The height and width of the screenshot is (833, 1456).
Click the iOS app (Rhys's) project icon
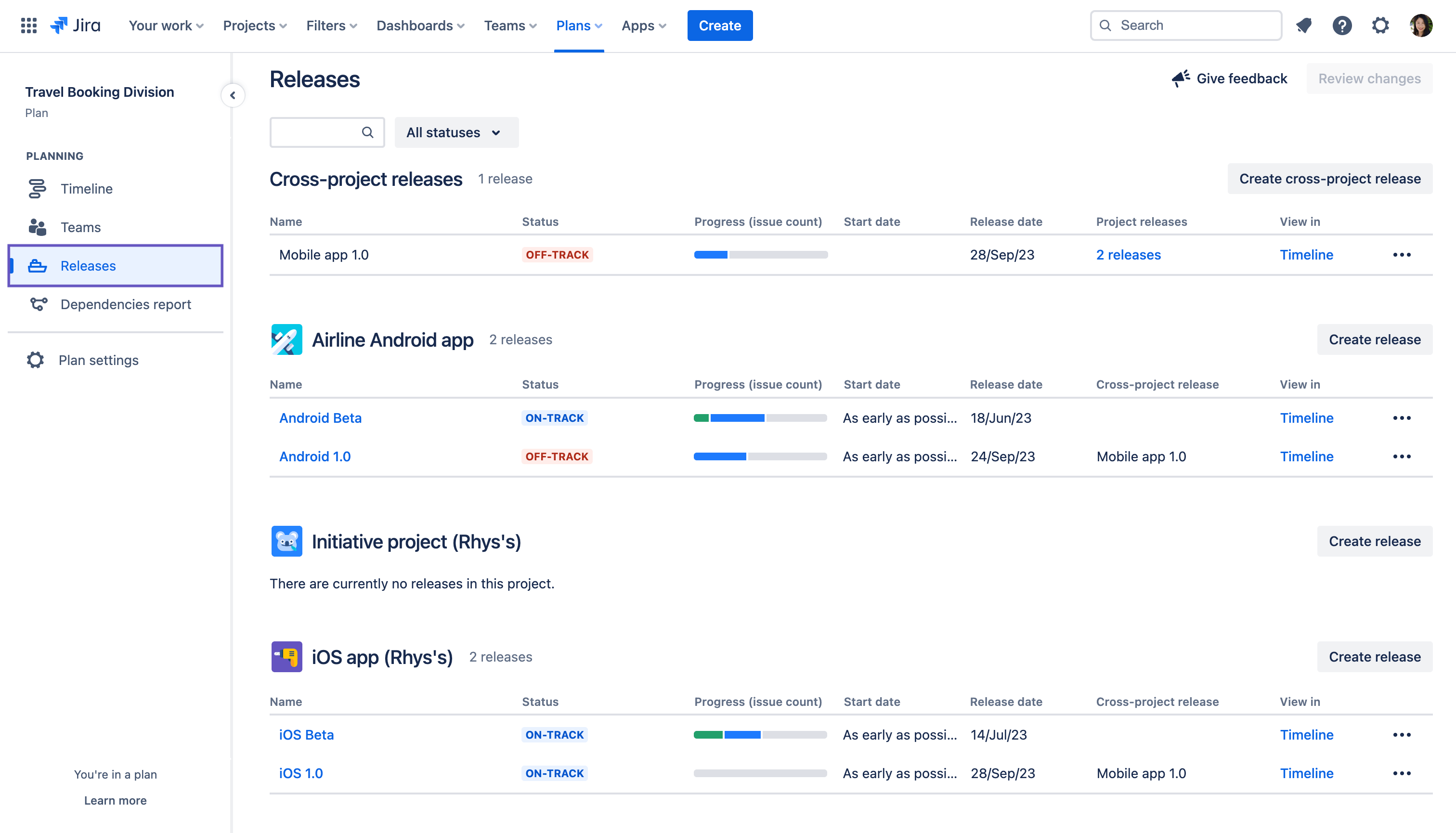click(x=286, y=657)
